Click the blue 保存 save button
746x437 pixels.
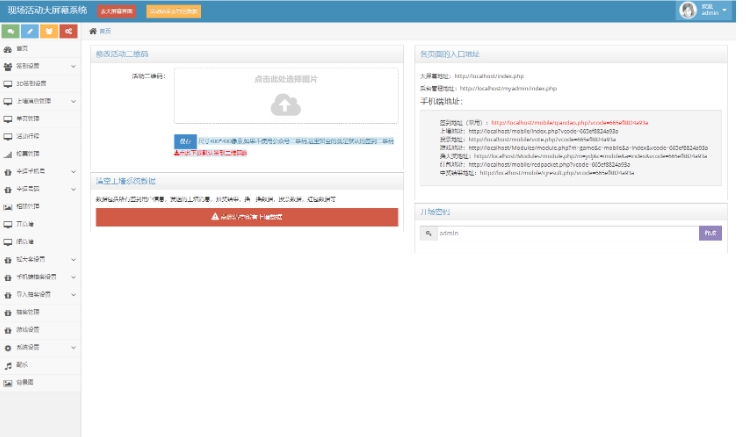(185, 142)
